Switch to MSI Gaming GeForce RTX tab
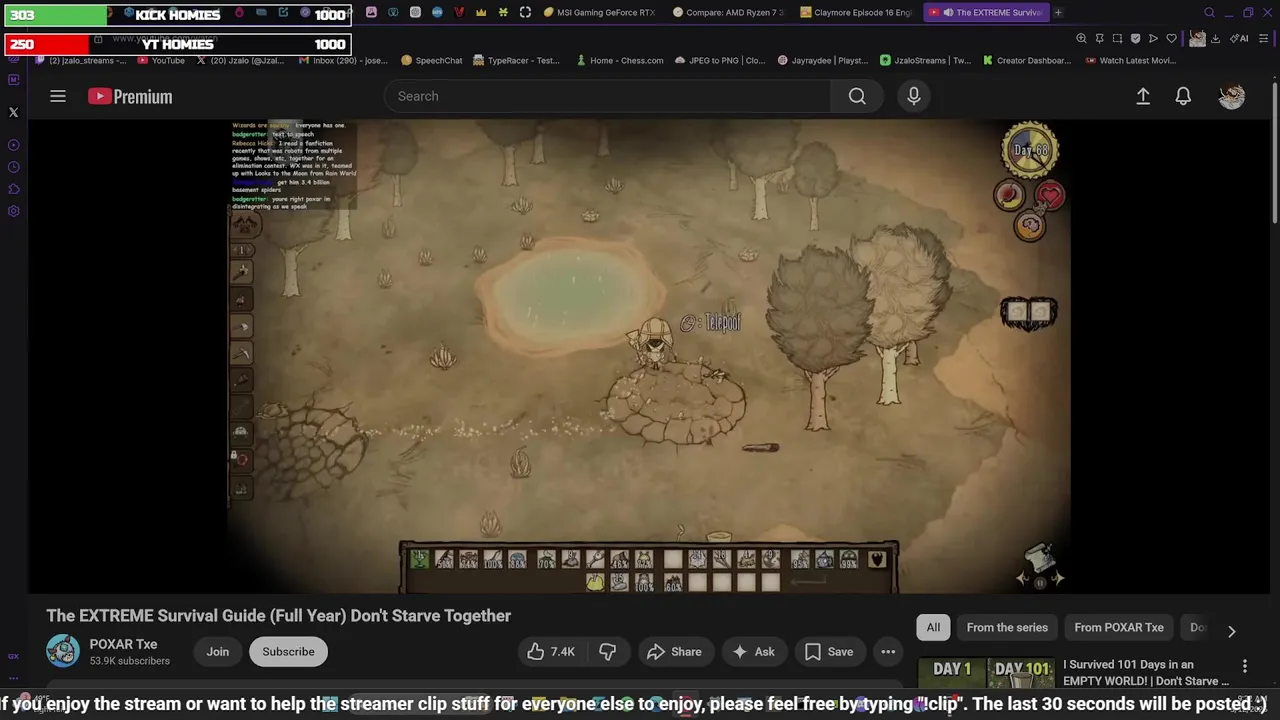Image resolution: width=1280 pixels, height=720 pixels. (599, 12)
